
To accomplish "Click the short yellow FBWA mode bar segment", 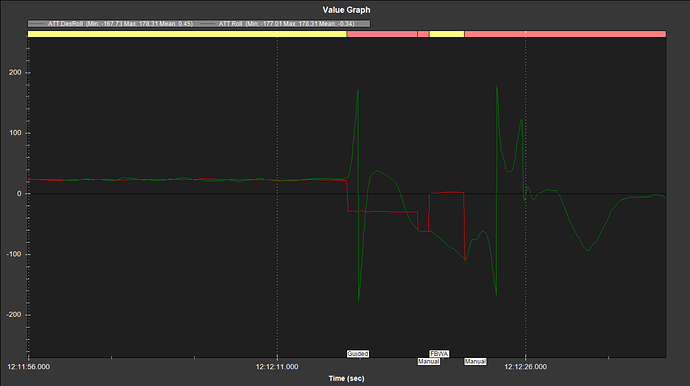I will pos(447,34).
